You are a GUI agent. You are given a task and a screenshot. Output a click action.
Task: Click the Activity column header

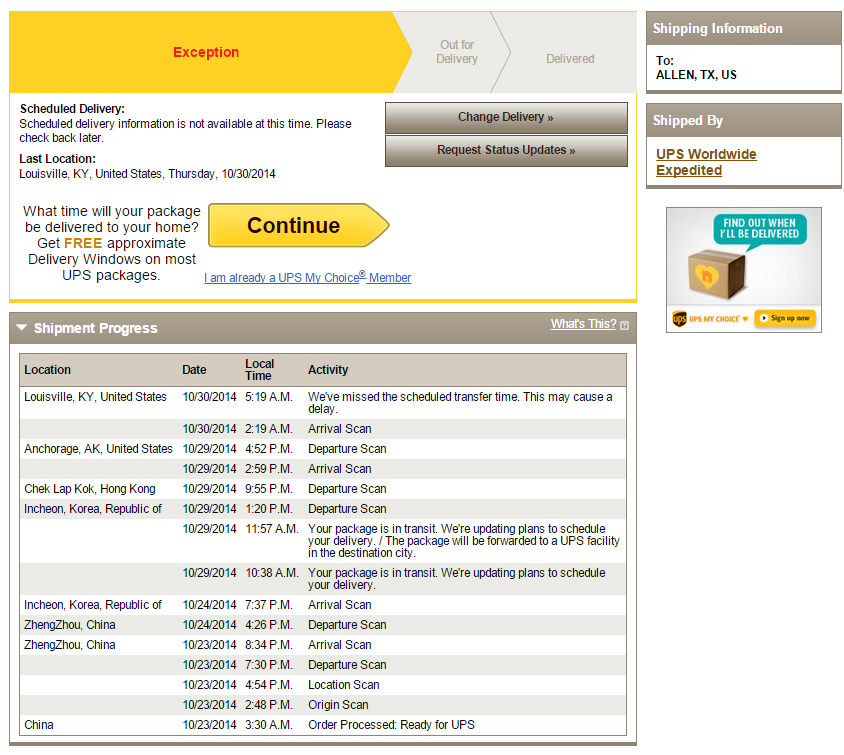[328, 370]
